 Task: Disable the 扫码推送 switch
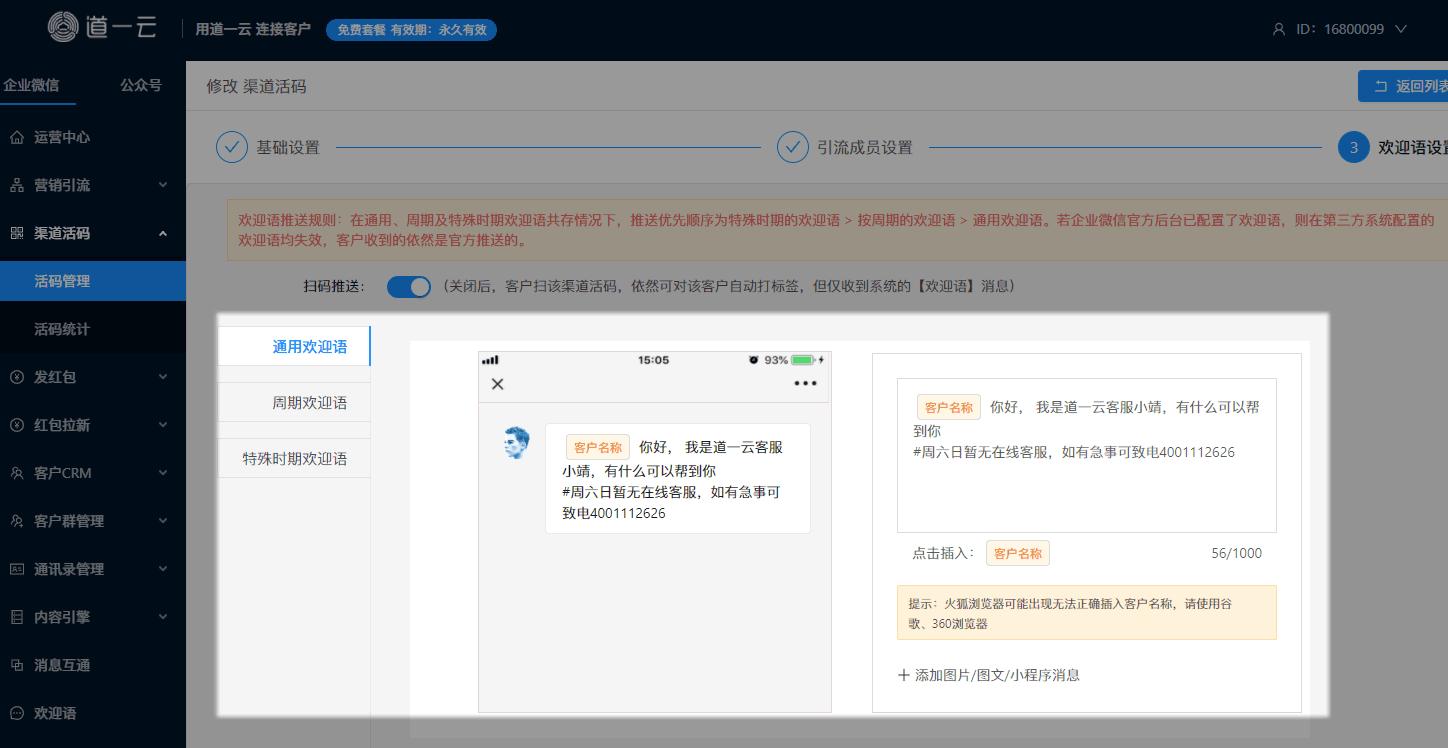click(x=409, y=287)
